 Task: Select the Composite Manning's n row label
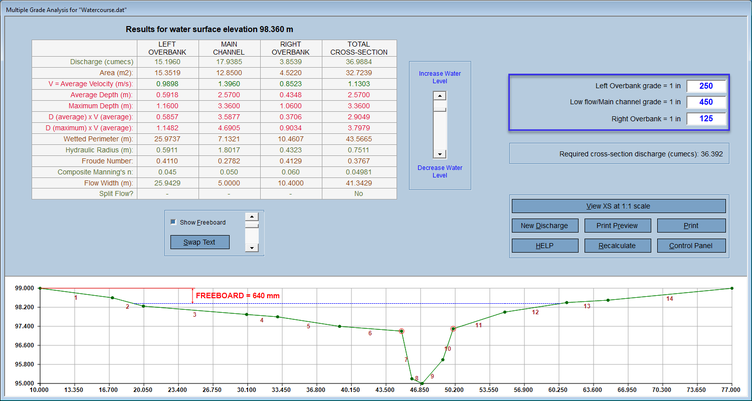pos(95,172)
